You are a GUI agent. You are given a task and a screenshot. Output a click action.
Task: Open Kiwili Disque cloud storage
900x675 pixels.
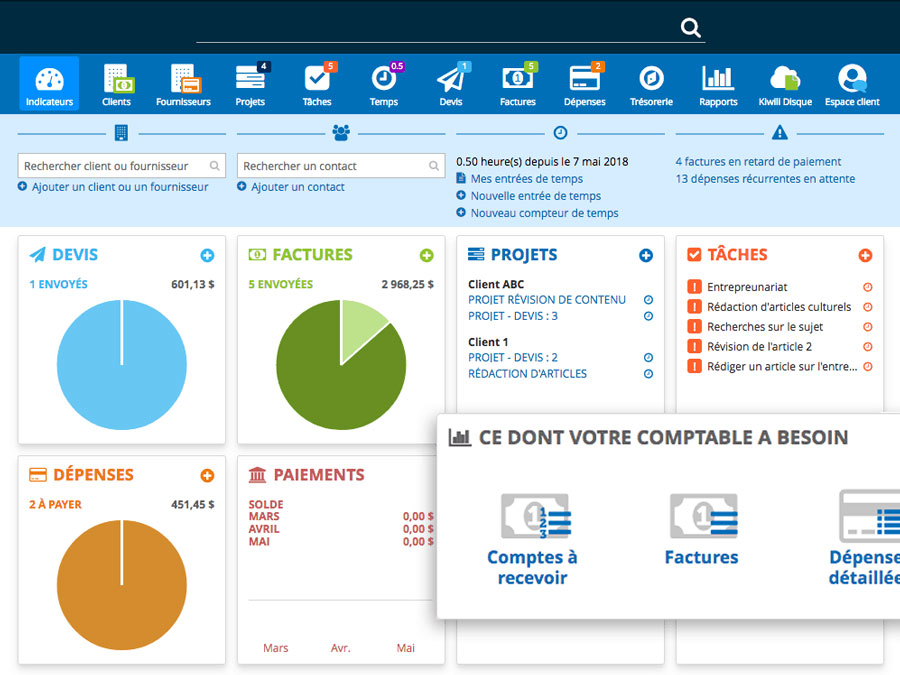pos(784,84)
